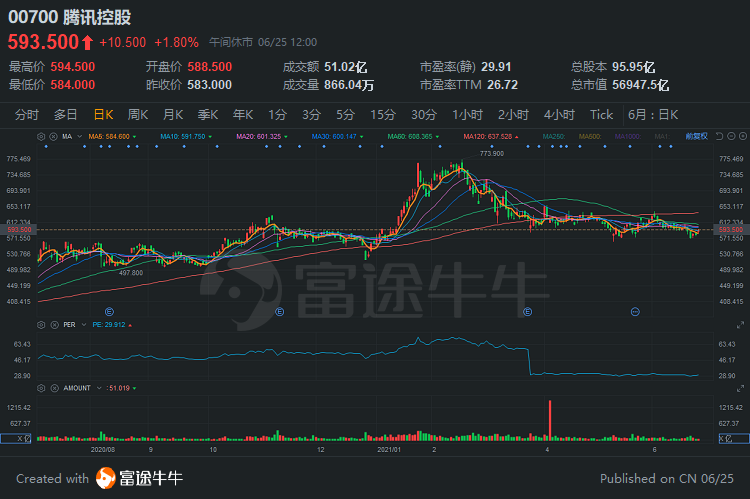Switch to the 2小时 interval tab
This screenshot has width=750, height=499.
tap(513, 115)
